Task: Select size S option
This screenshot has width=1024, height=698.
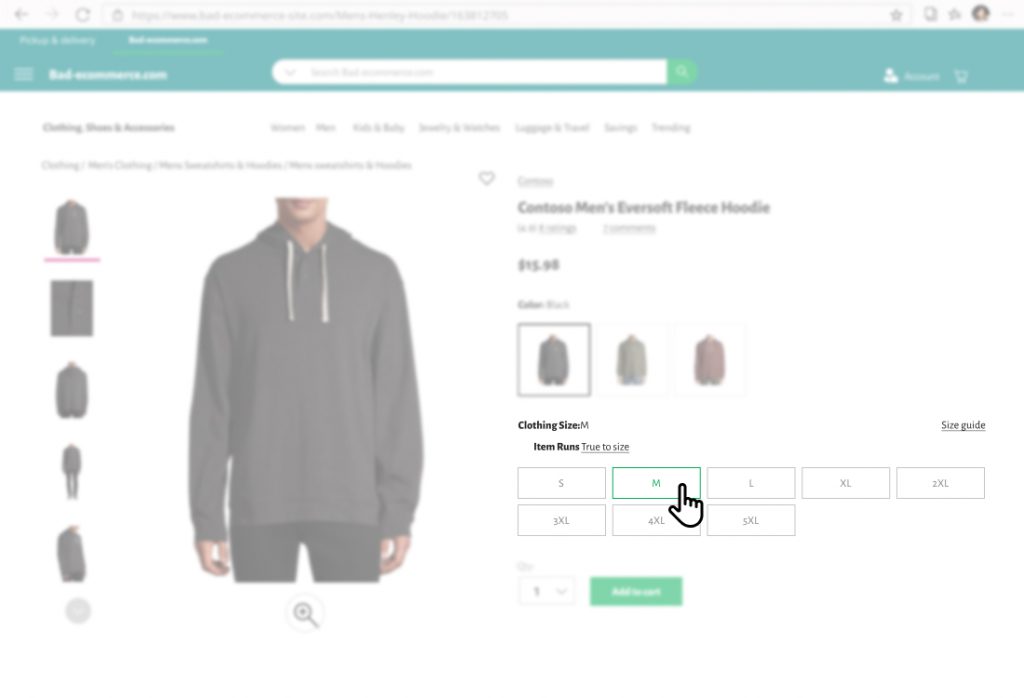Action: 562,483
